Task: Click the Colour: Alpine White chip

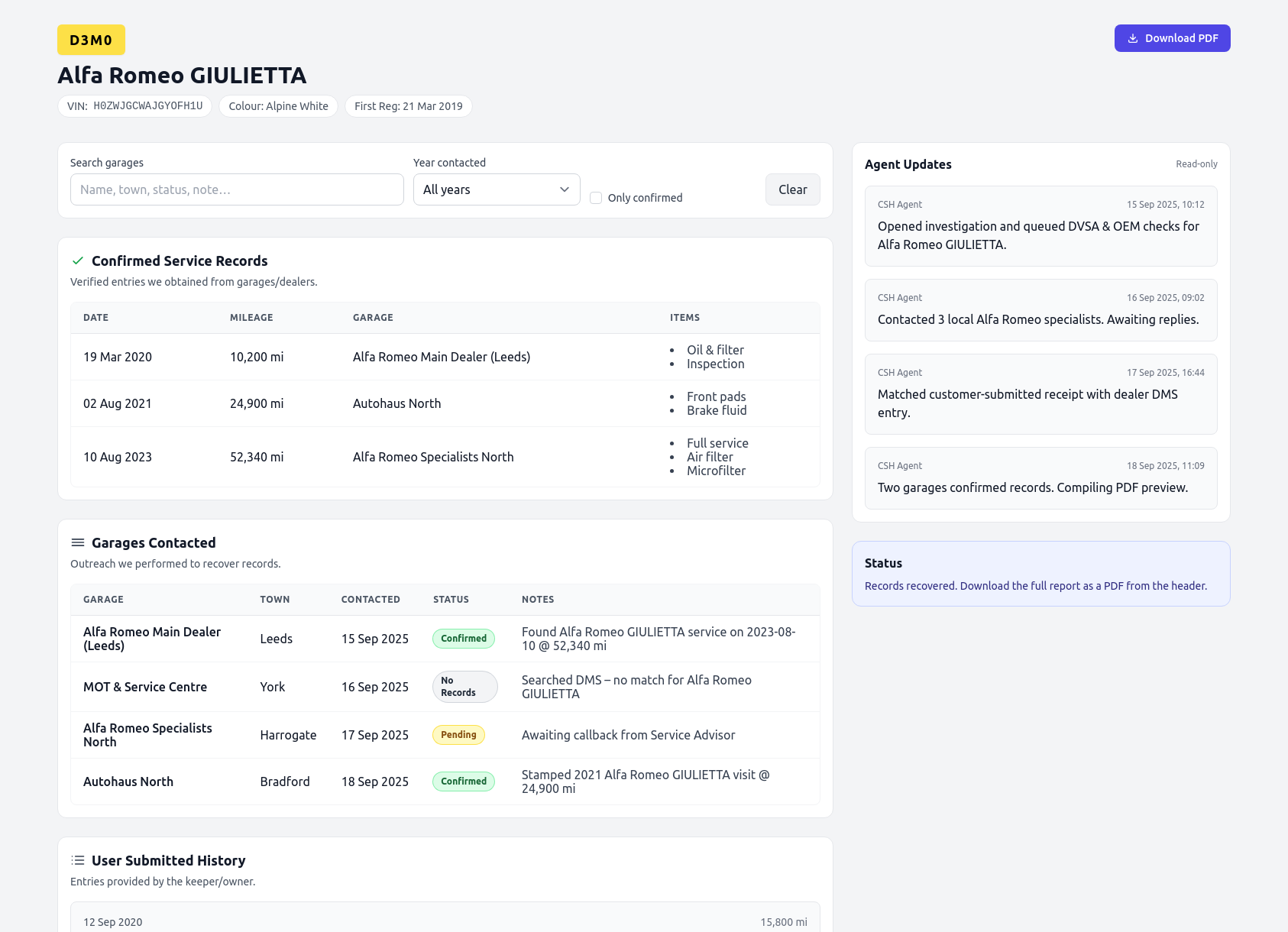Action: point(278,106)
